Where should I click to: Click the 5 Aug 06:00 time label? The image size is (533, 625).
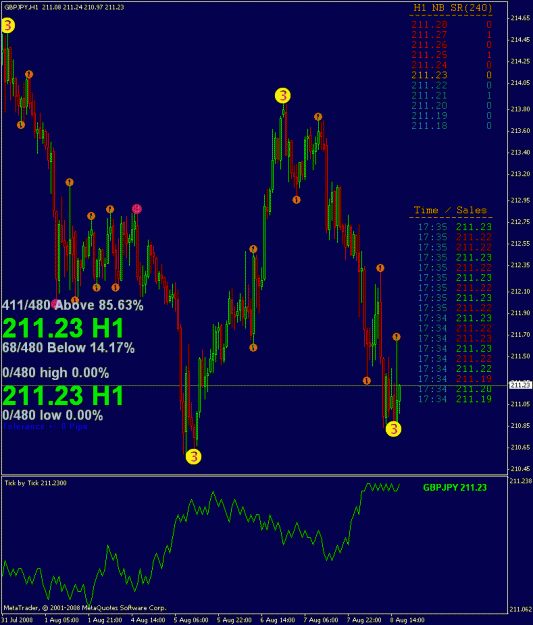click(191, 620)
